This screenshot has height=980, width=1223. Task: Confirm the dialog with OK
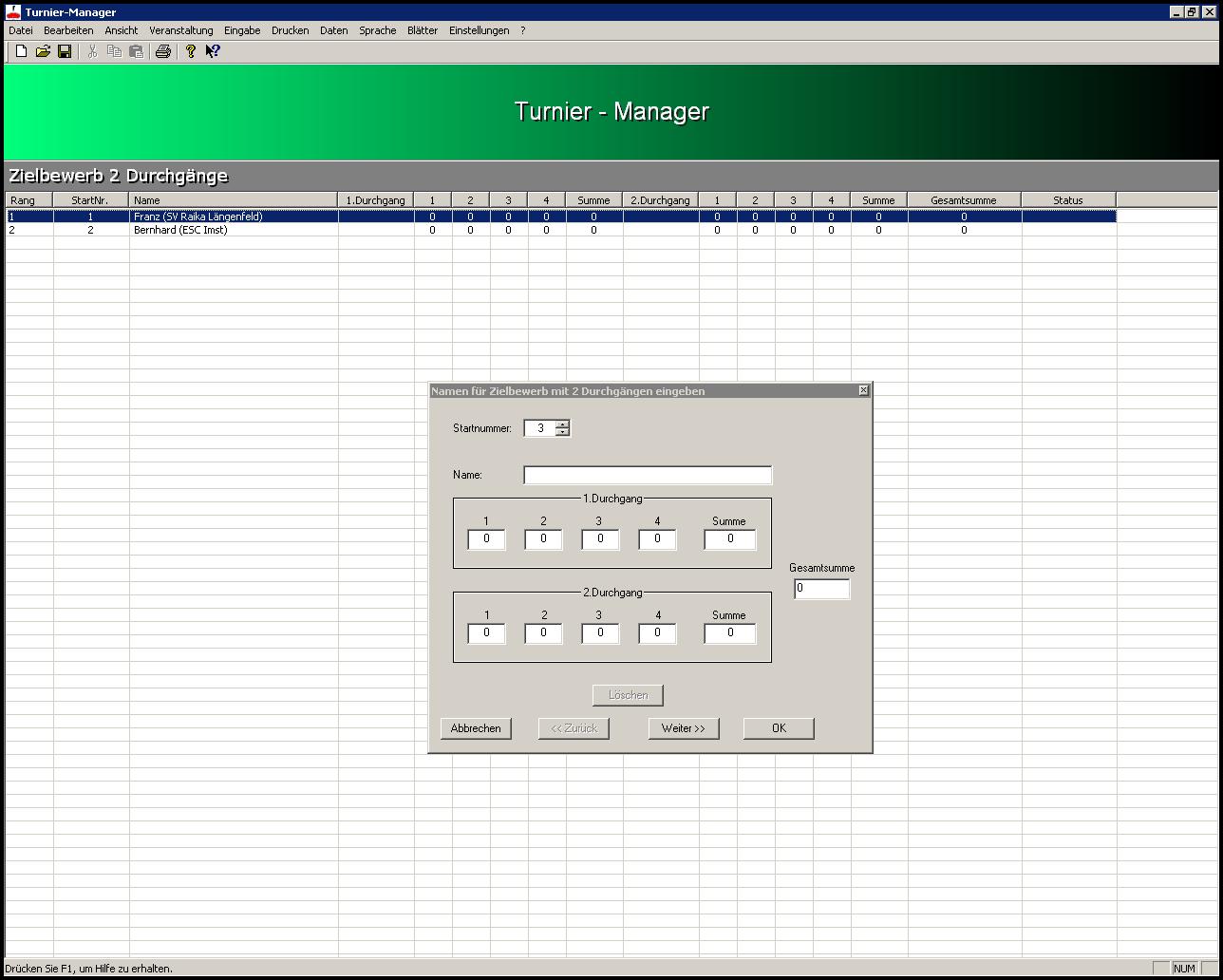[x=779, y=728]
